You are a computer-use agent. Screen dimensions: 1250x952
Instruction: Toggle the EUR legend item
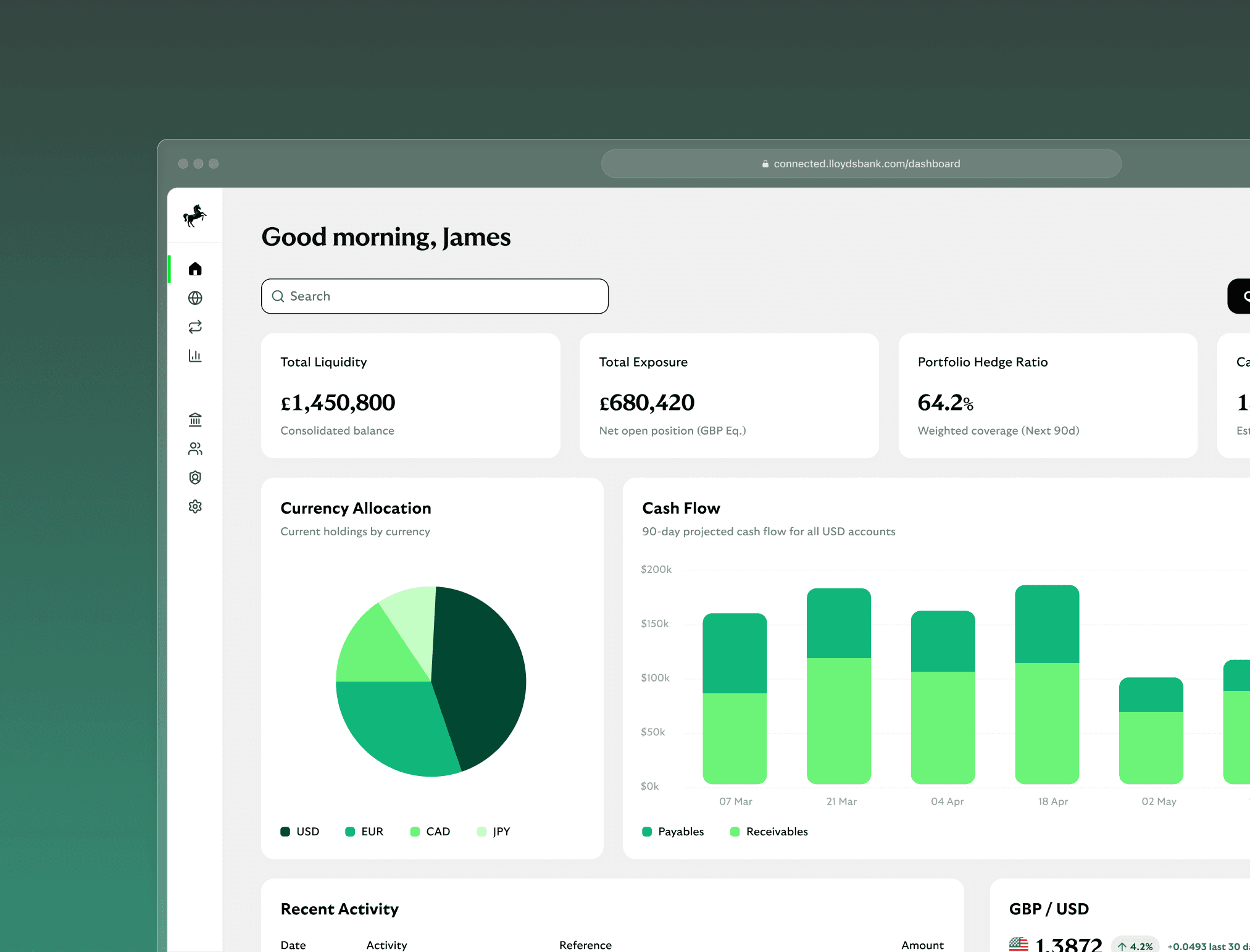point(365,832)
